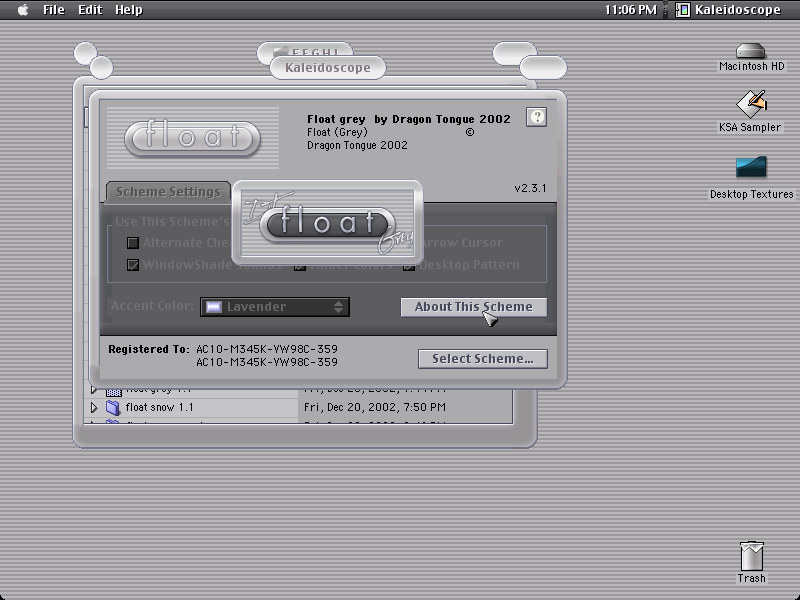Click the 11:06 PM menu bar clock
The width and height of the screenshot is (800, 600).
[631, 10]
